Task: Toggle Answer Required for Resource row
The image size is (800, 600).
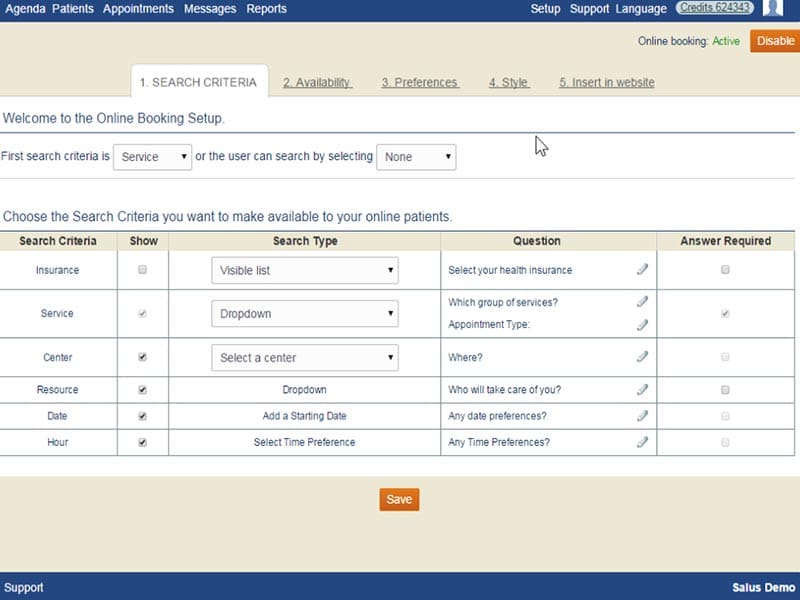Action: click(x=725, y=390)
